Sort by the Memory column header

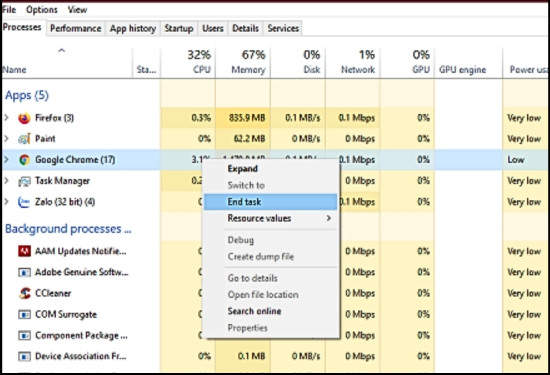(243, 62)
